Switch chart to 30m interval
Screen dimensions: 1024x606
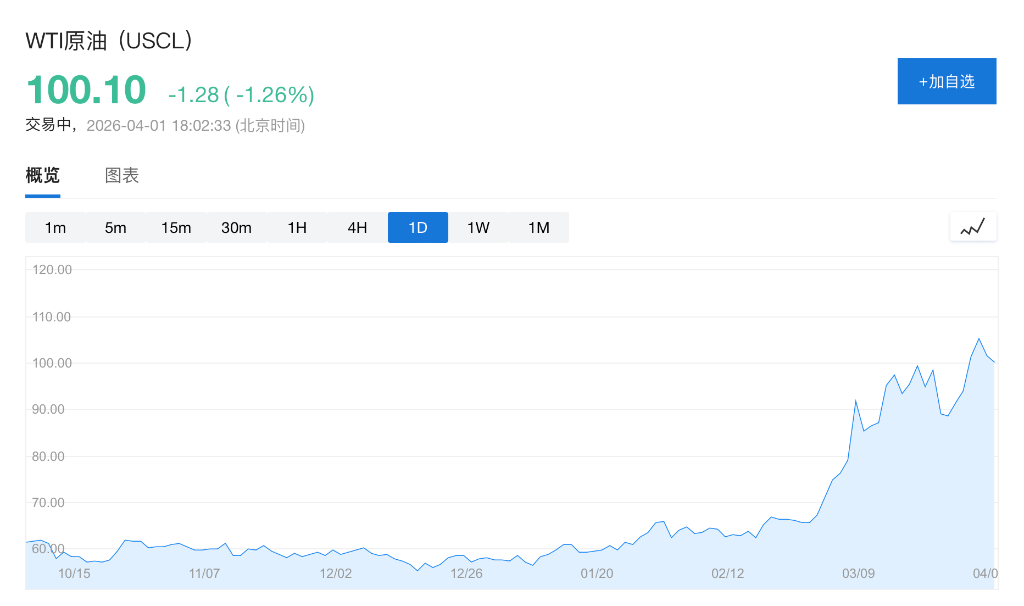(x=236, y=228)
